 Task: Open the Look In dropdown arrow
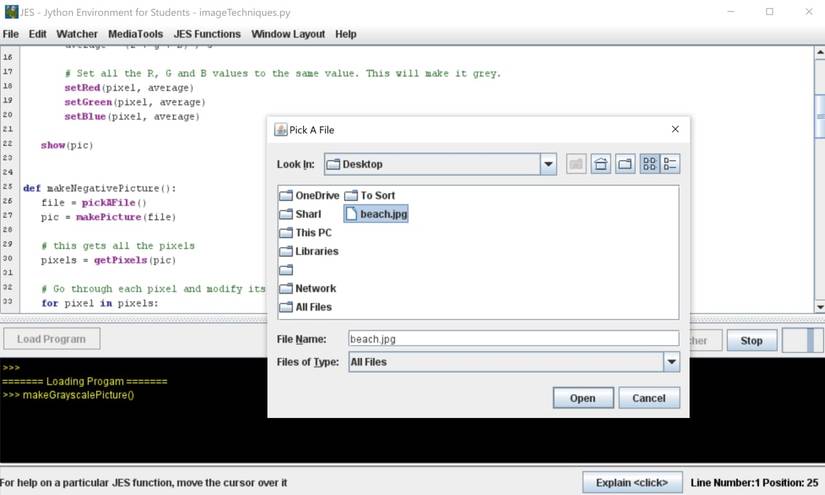548,164
